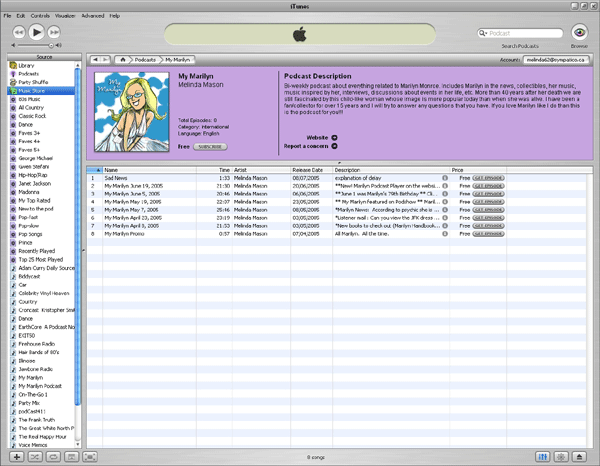Show info for My Marilyn April 23 episode
The width and height of the screenshot is (600, 466).
tap(445, 218)
